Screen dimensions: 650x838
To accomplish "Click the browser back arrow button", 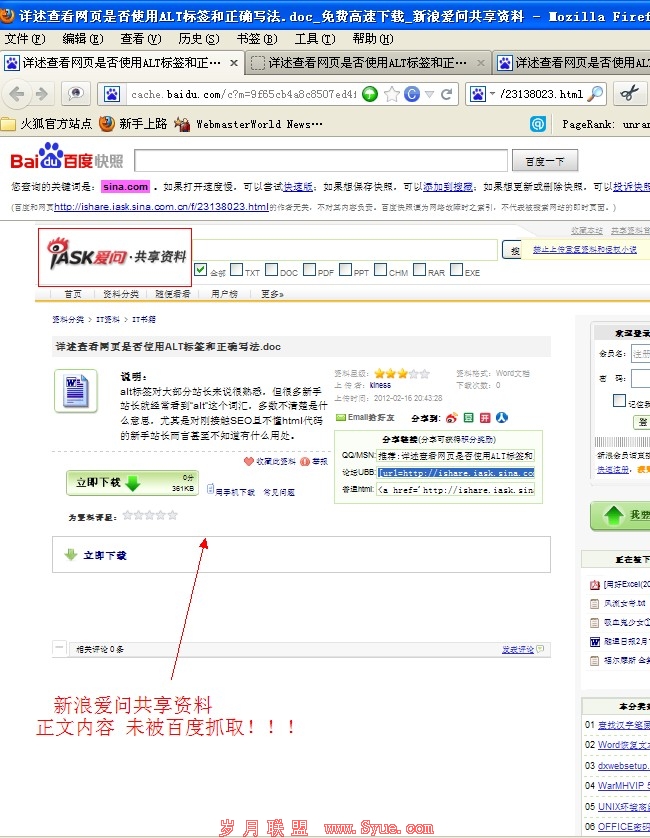I will (17, 94).
